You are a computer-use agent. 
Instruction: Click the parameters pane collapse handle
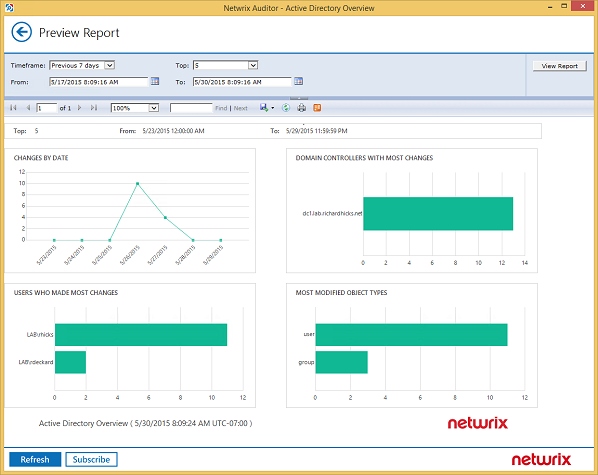click(299, 98)
